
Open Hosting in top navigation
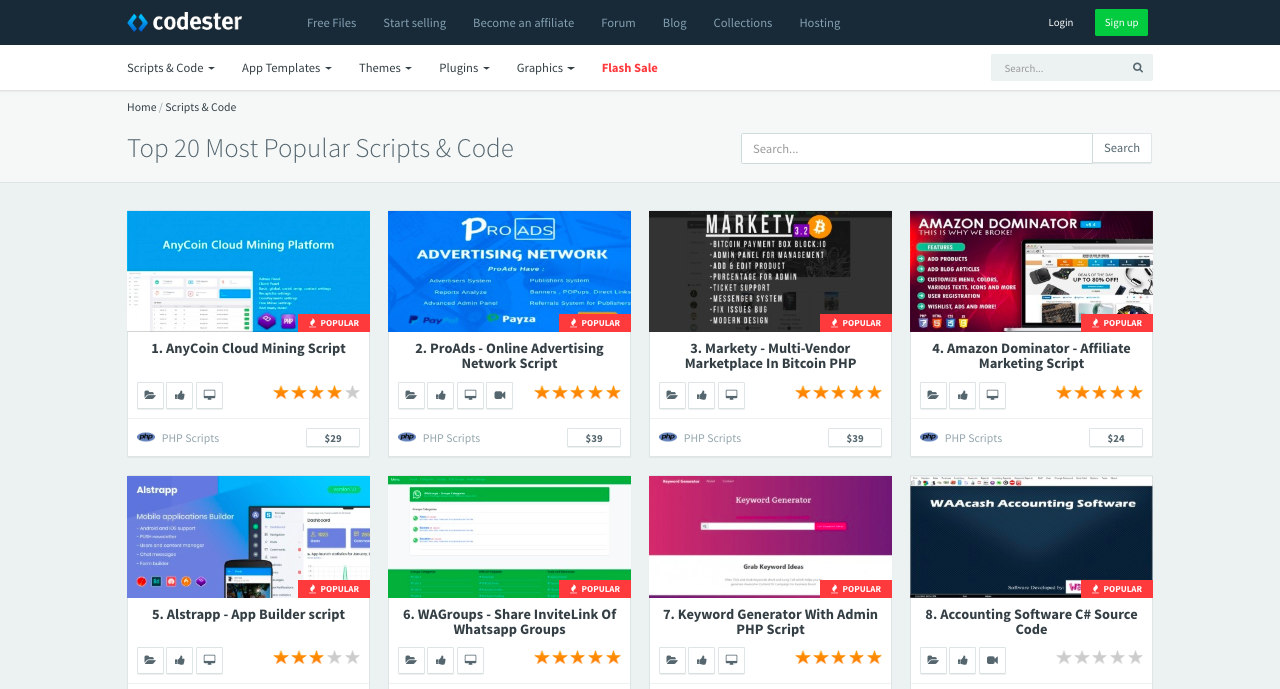point(820,23)
